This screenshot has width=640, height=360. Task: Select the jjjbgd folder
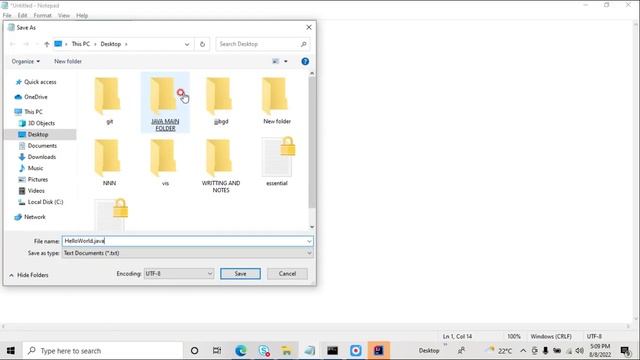point(220,101)
